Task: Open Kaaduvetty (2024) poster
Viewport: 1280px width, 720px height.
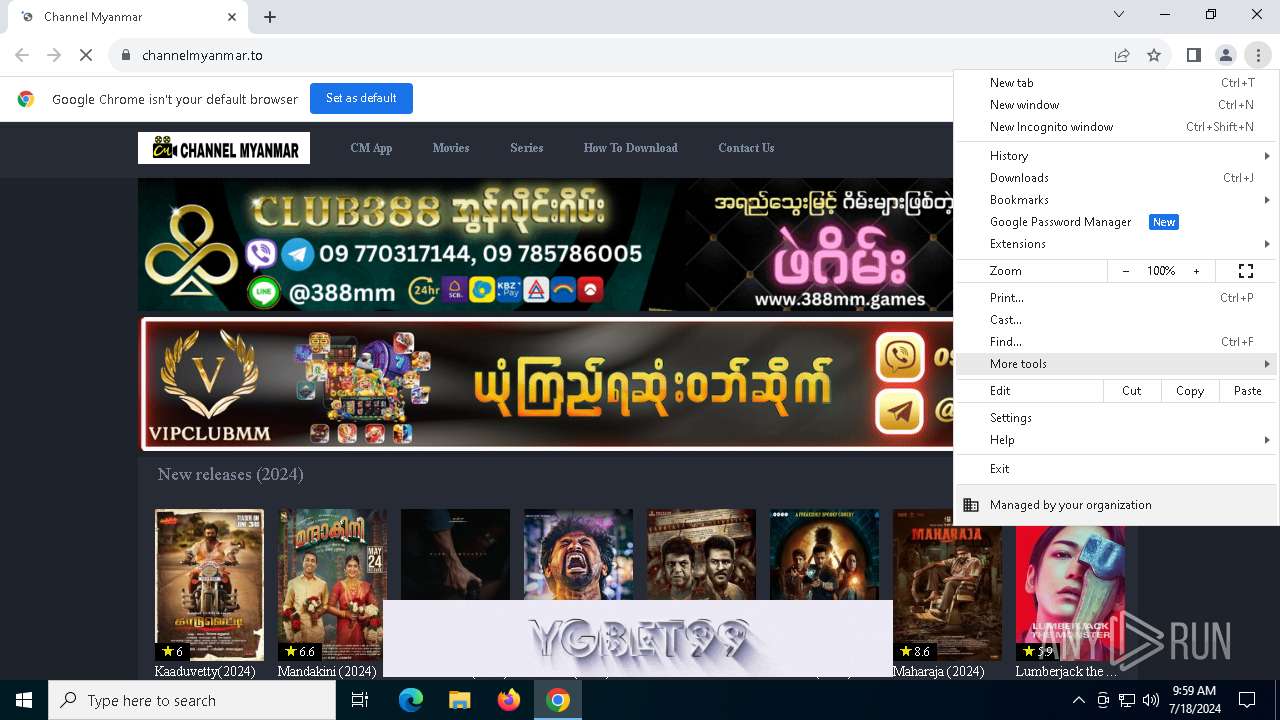Action: point(209,585)
